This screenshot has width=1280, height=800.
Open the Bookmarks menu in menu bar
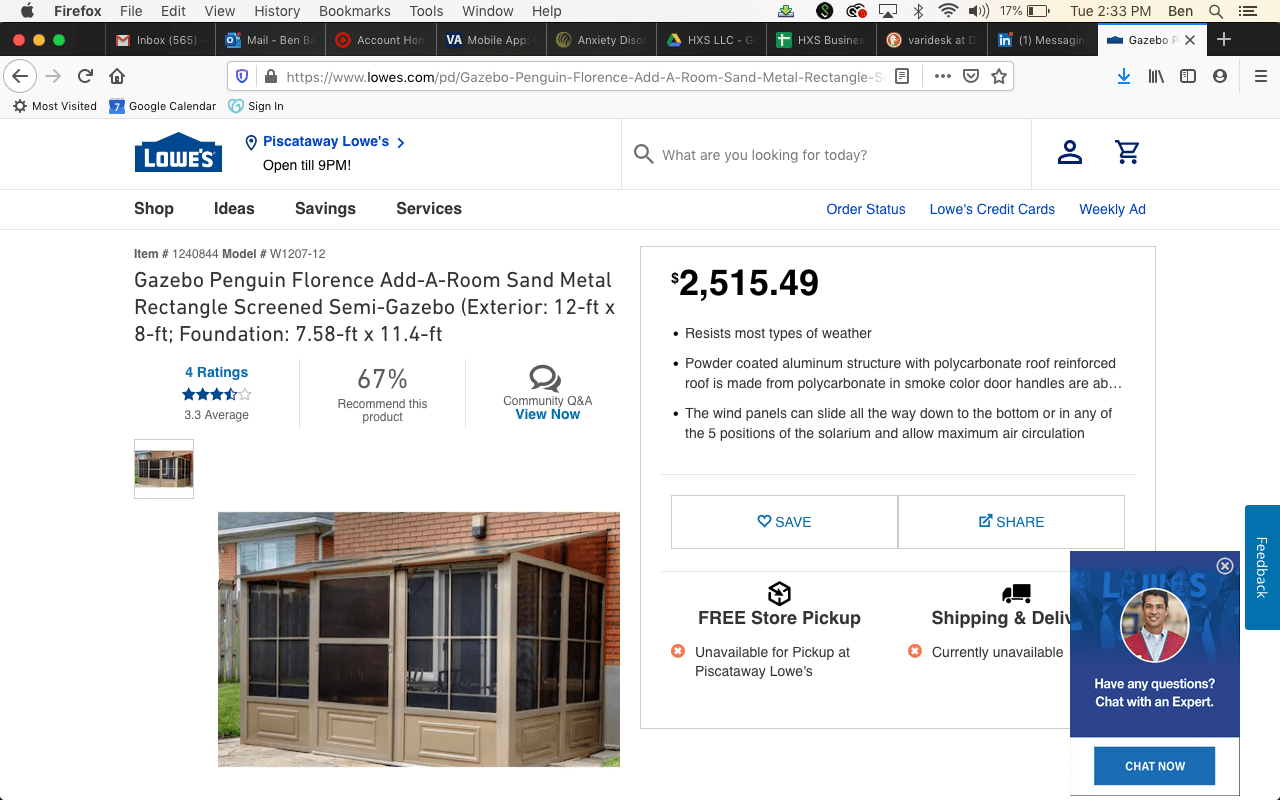point(355,11)
